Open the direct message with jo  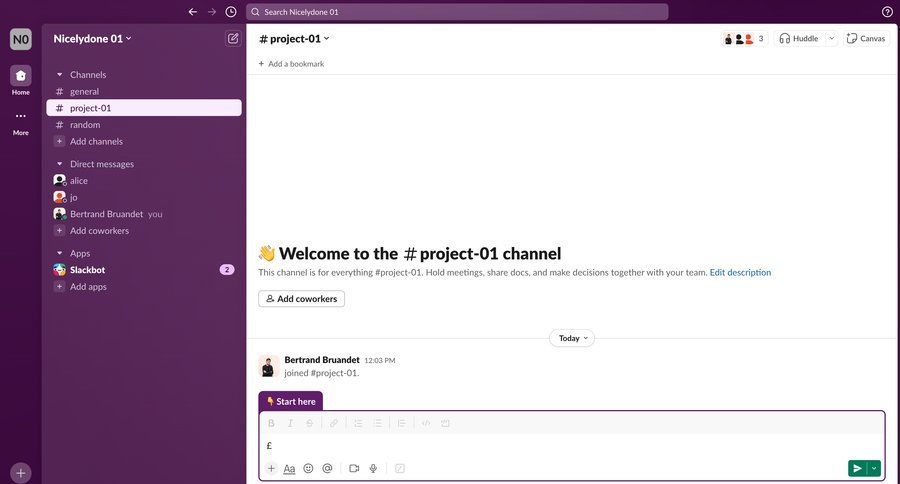[x=144, y=197]
